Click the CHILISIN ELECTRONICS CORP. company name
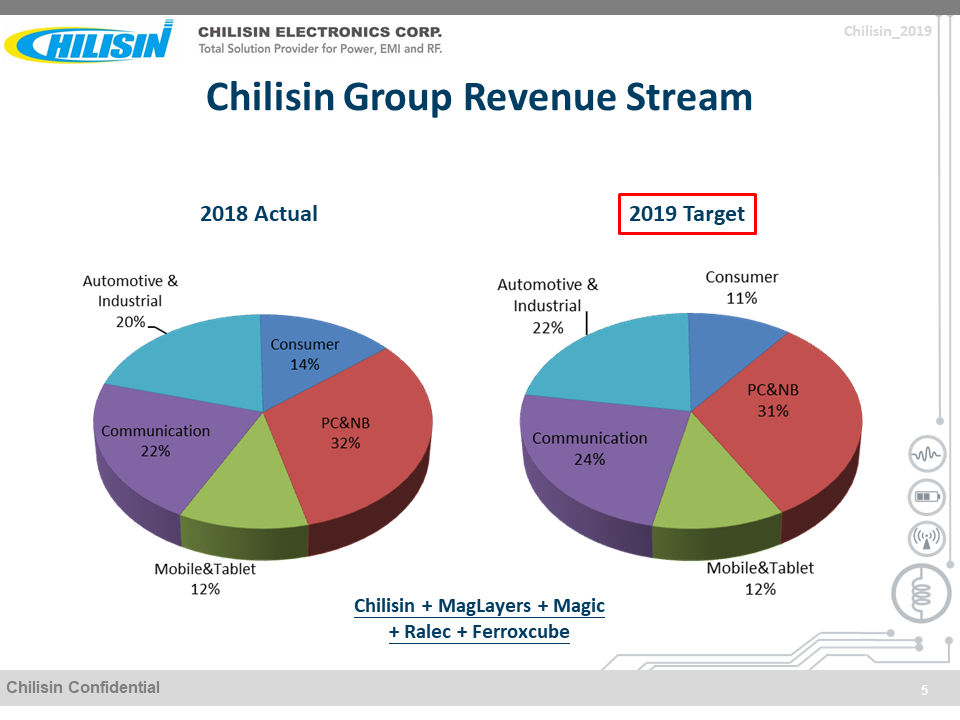The image size is (960, 720). click(x=320, y=32)
